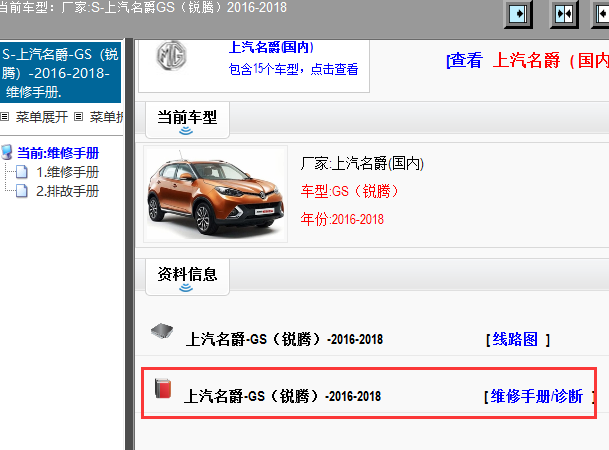Open 2.排故手册 tree item
The height and width of the screenshot is (450, 609).
coord(68,191)
